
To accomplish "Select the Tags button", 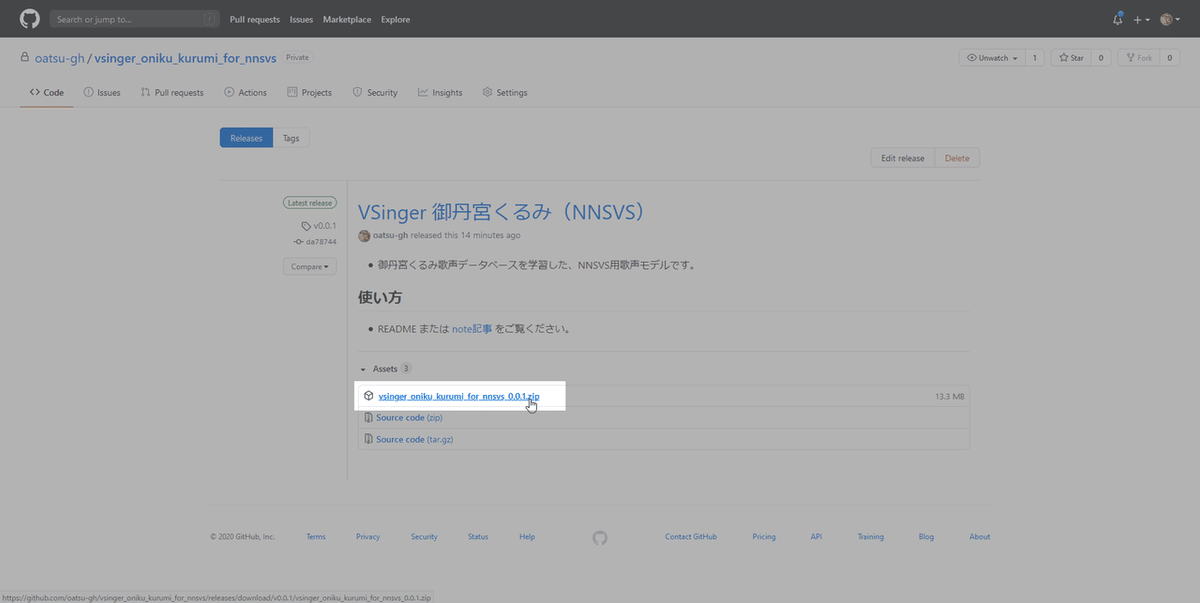I will click(x=291, y=138).
